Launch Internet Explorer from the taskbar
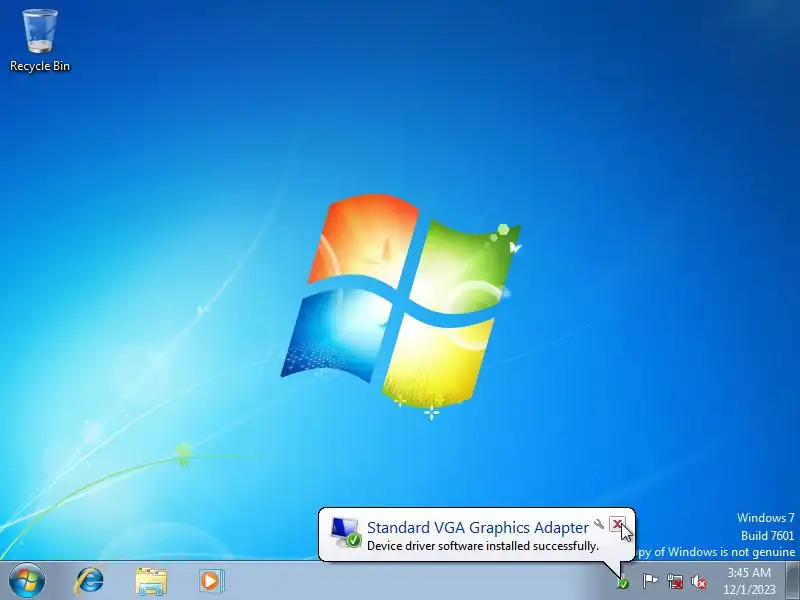The image size is (800, 600). coord(89,581)
